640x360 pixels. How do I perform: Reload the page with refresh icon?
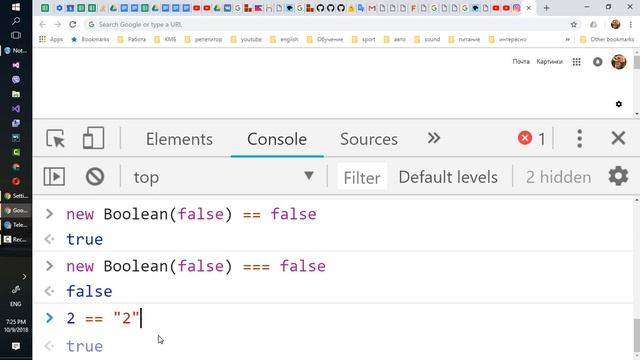pyautogui.click(x=73, y=24)
